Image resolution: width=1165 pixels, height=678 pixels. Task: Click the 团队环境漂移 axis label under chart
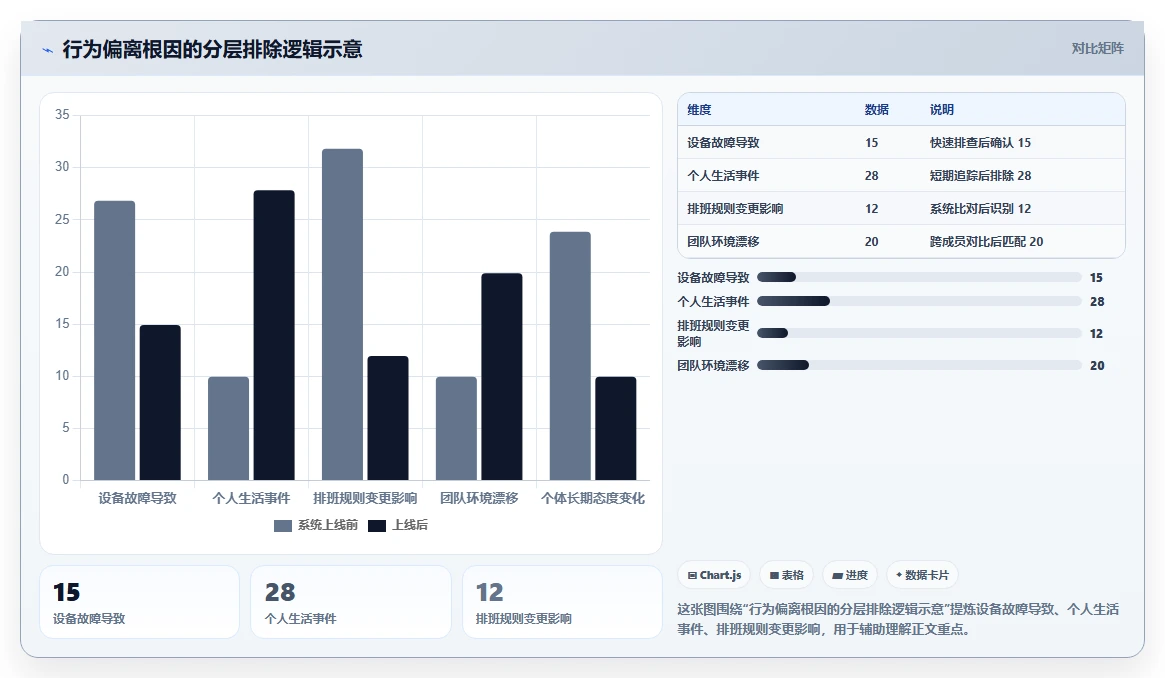[x=479, y=498]
